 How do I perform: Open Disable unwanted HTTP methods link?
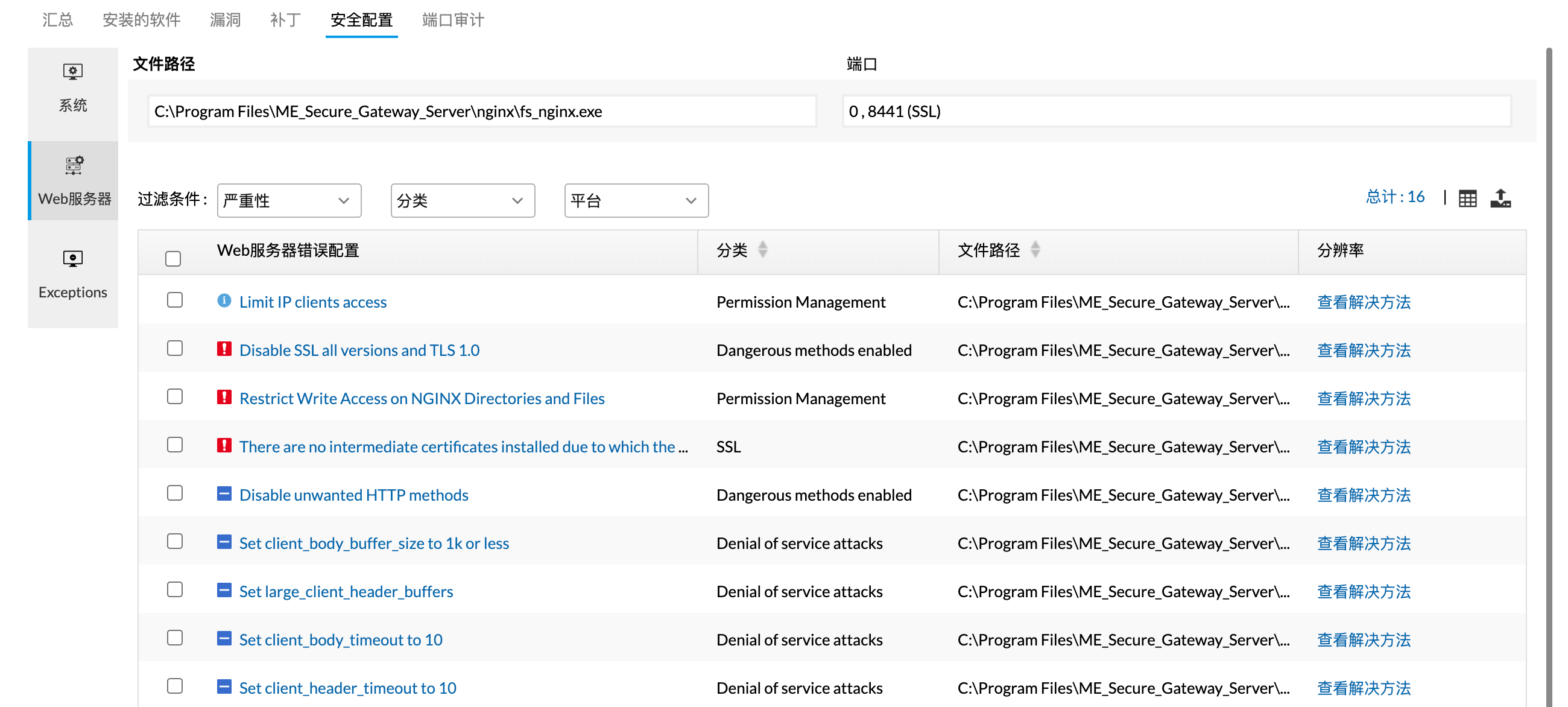point(353,495)
